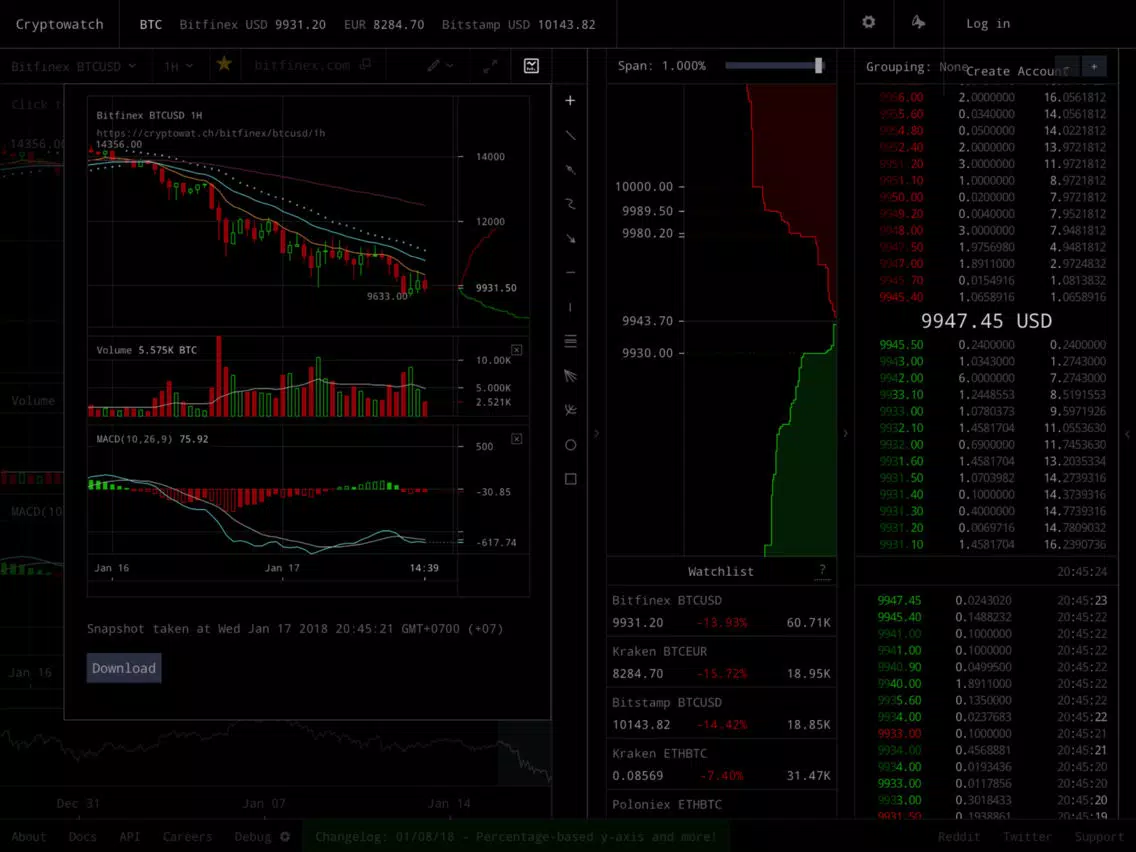Click the Download snapshot button
The width and height of the screenshot is (1136, 852).
[x=124, y=668]
